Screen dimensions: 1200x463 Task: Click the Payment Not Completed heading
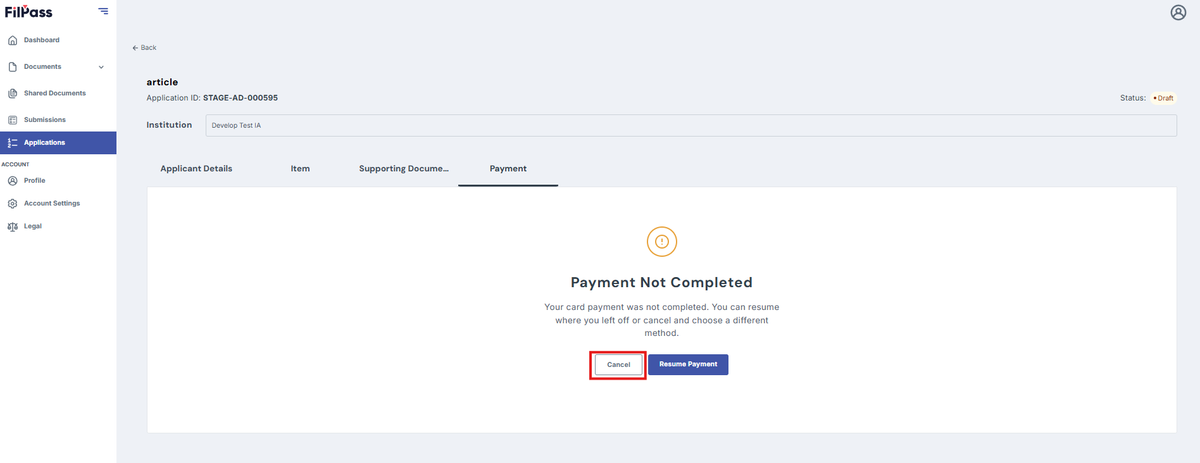tap(661, 283)
